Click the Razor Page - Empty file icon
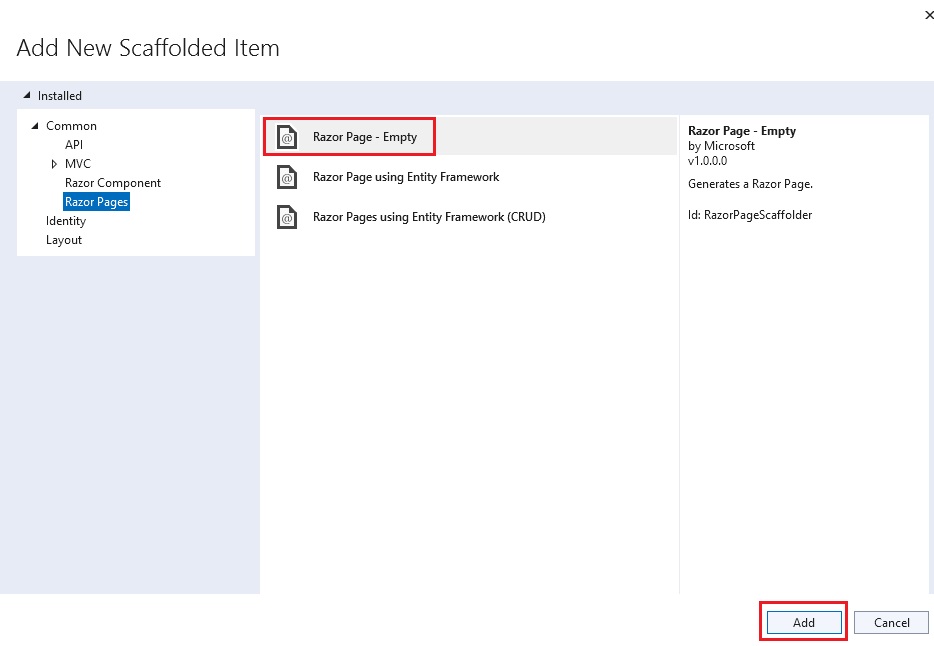Screen dimensions: 934x646 tap(287, 138)
